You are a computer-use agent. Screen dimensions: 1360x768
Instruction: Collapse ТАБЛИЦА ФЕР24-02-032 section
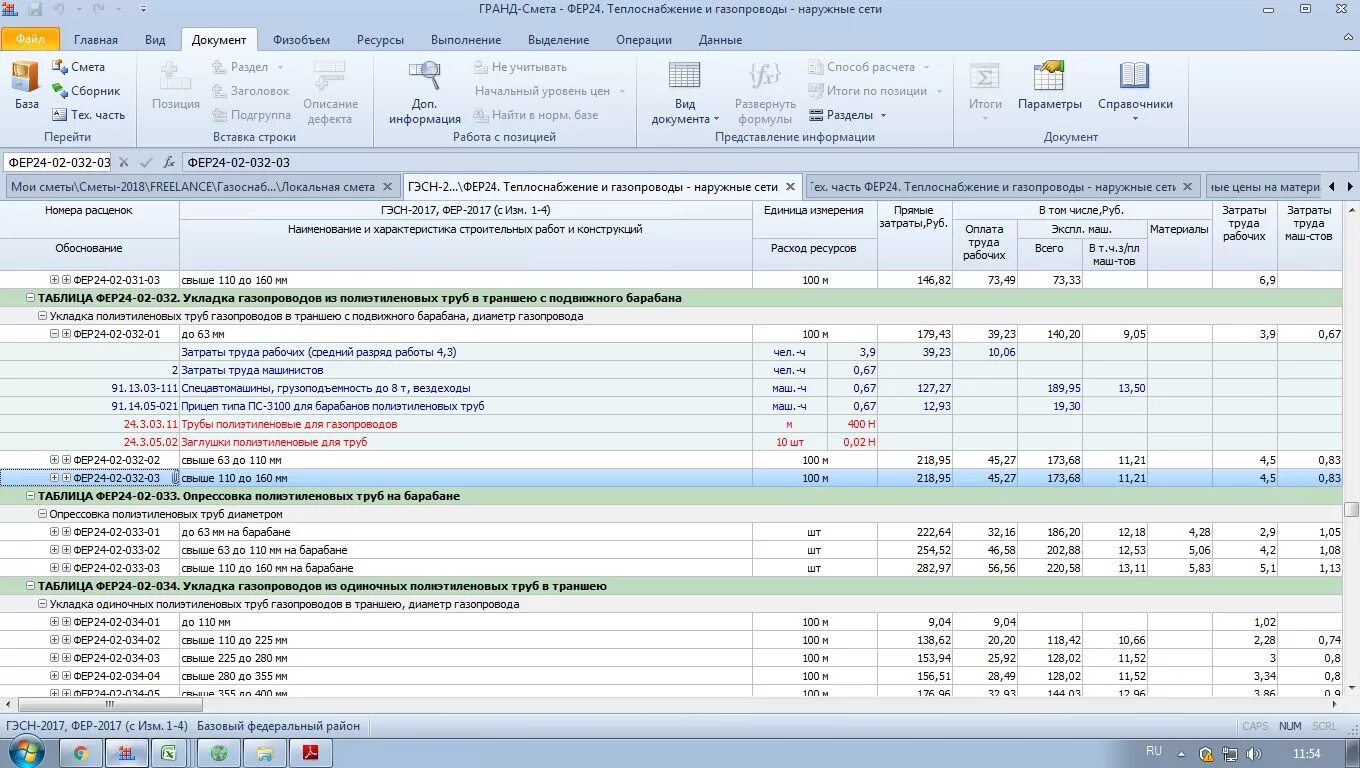(x=31, y=298)
